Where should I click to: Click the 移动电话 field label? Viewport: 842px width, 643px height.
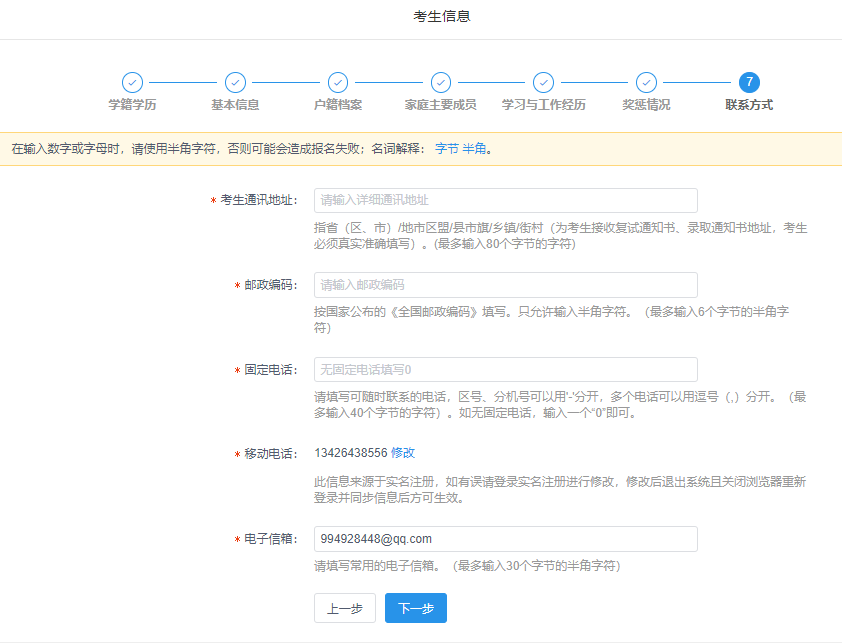[x=271, y=454]
